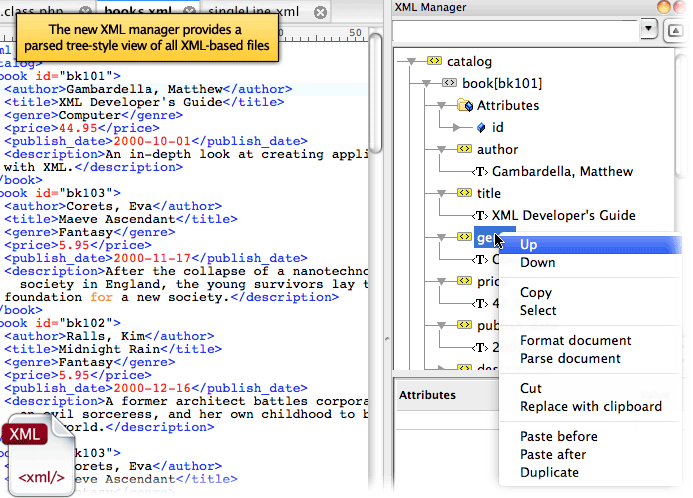Click the date 2000-12-16 in editor
The width and height of the screenshot is (693, 498).
coord(152,388)
